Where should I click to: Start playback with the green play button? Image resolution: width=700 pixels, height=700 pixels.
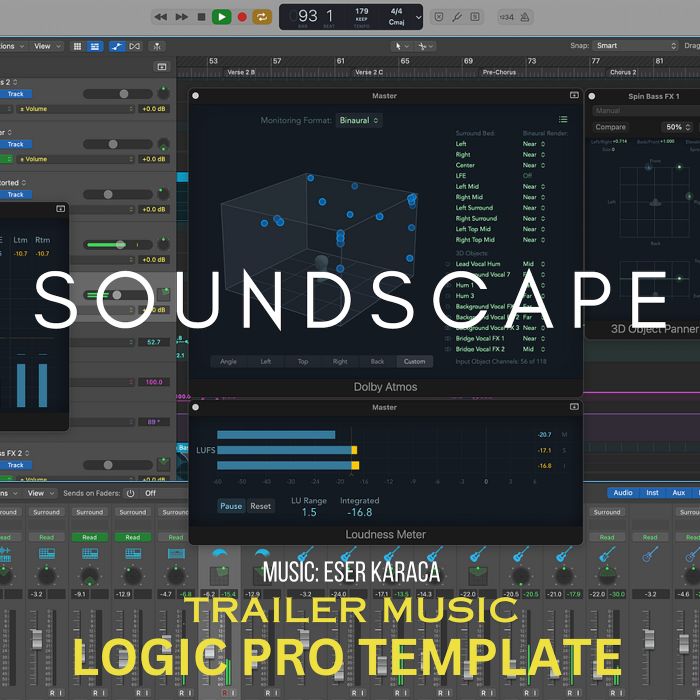point(221,17)
